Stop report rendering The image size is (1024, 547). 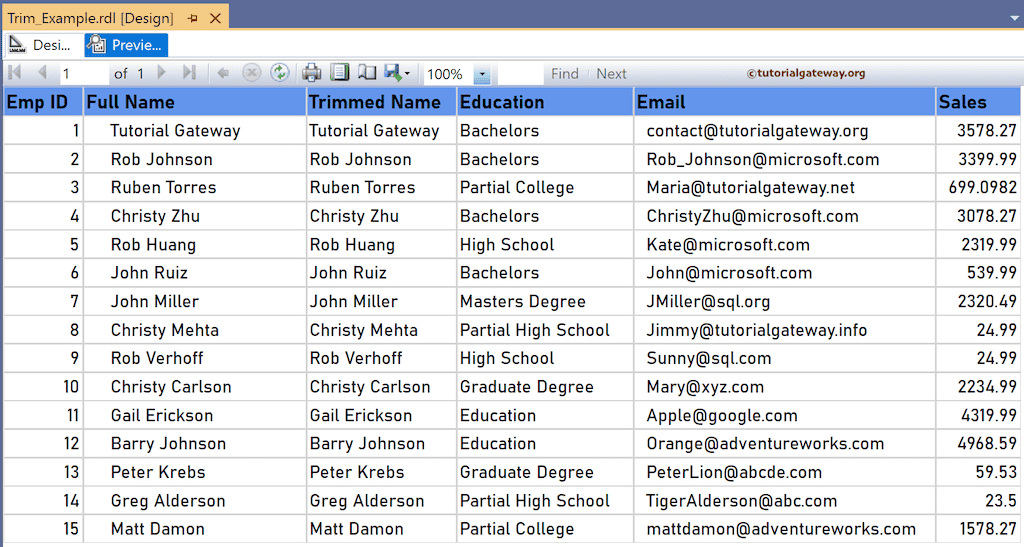coord(251,73)
